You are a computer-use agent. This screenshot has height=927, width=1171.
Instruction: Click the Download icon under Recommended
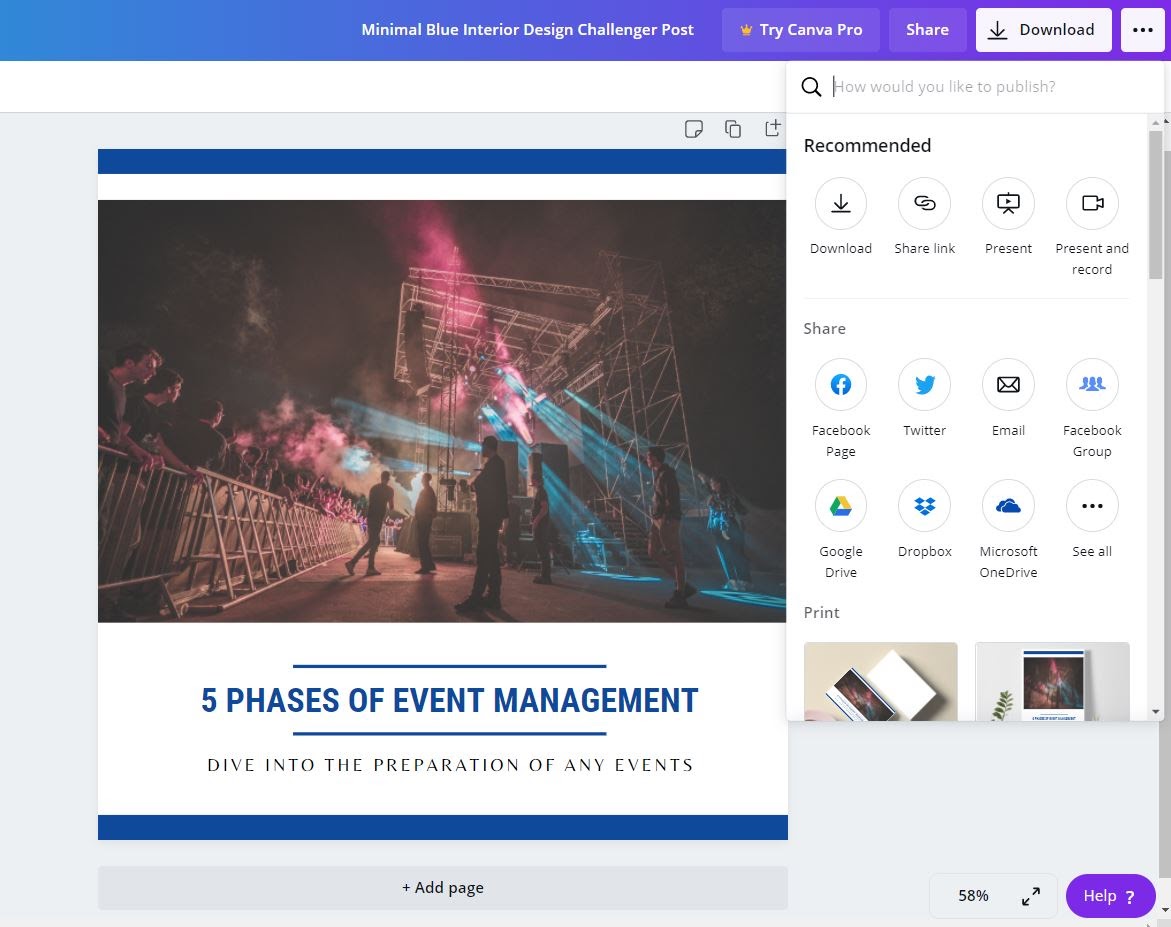(x=840, y=203)
